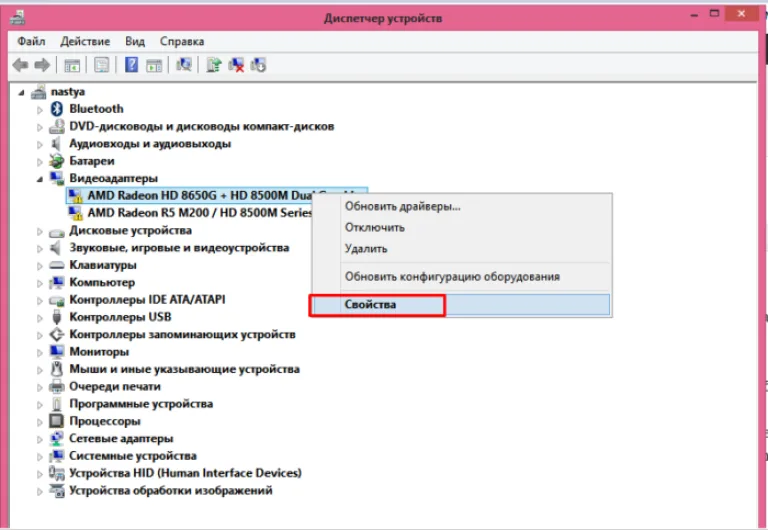Screen dimensions: 768x530
Task: Click the Disable device toolbar icon with down arrow
Action: coord(258,65)
